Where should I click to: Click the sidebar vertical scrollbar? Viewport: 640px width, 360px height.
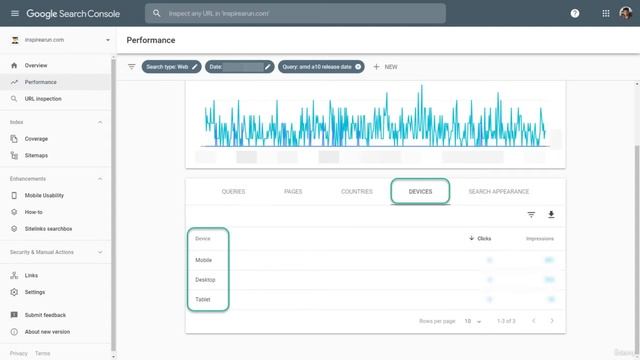click(113, 204)
